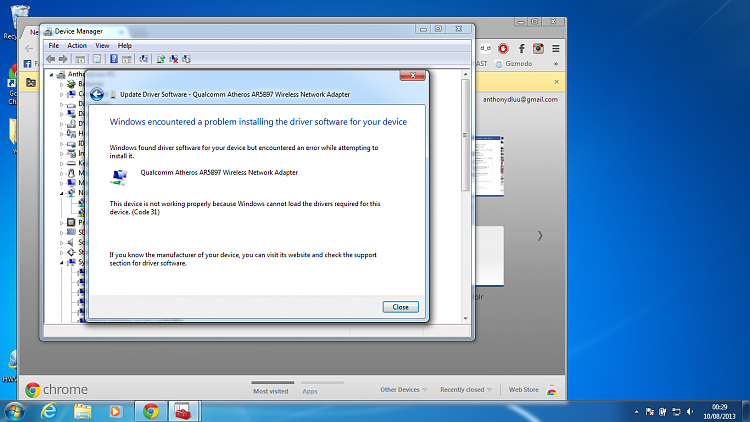Expand the Sound controllers node
The image size is (750, 422).
tap(61, 243)
